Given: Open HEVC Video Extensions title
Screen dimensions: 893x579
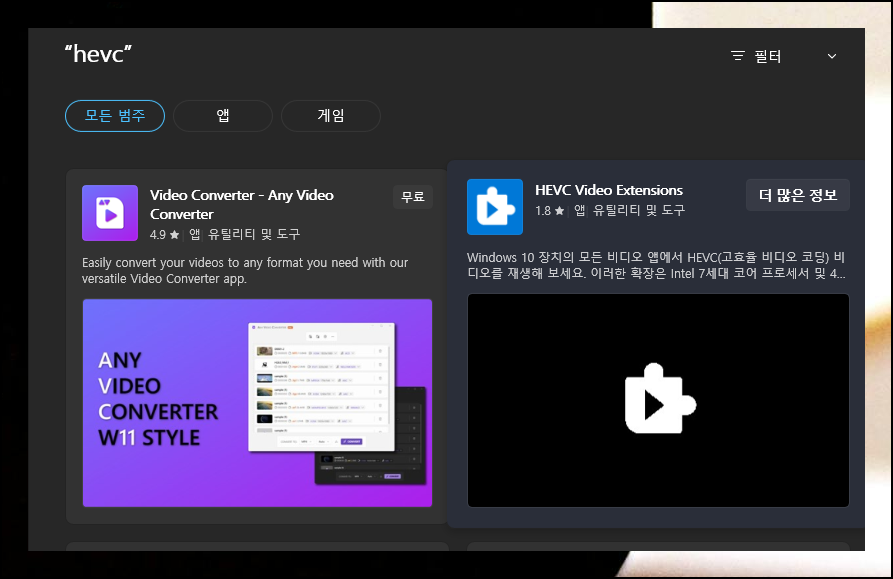Looking at the screenshot, I should [x=609, y=190].
